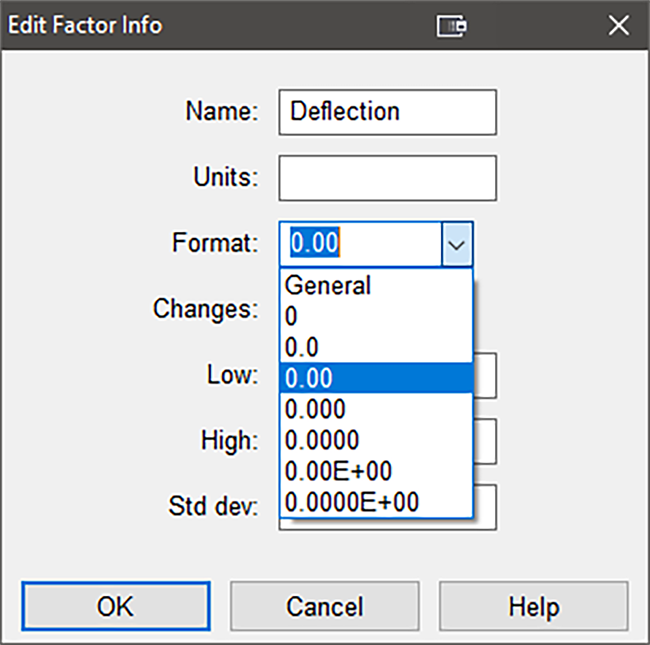Choose the 0 format option
The image size is (650, 645).
[375, 316]
